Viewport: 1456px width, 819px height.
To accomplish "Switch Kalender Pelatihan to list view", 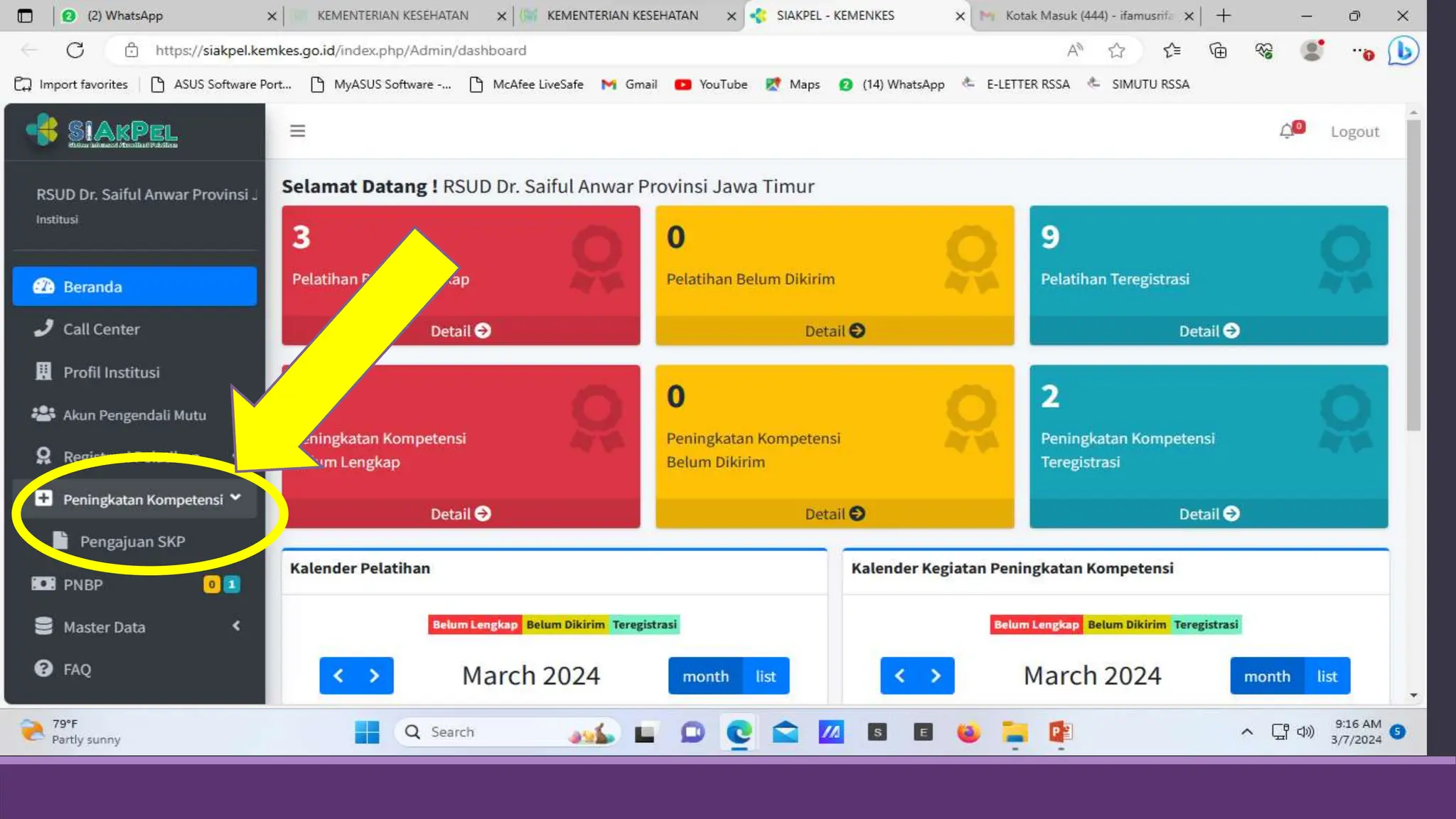I will coord(765,676).
